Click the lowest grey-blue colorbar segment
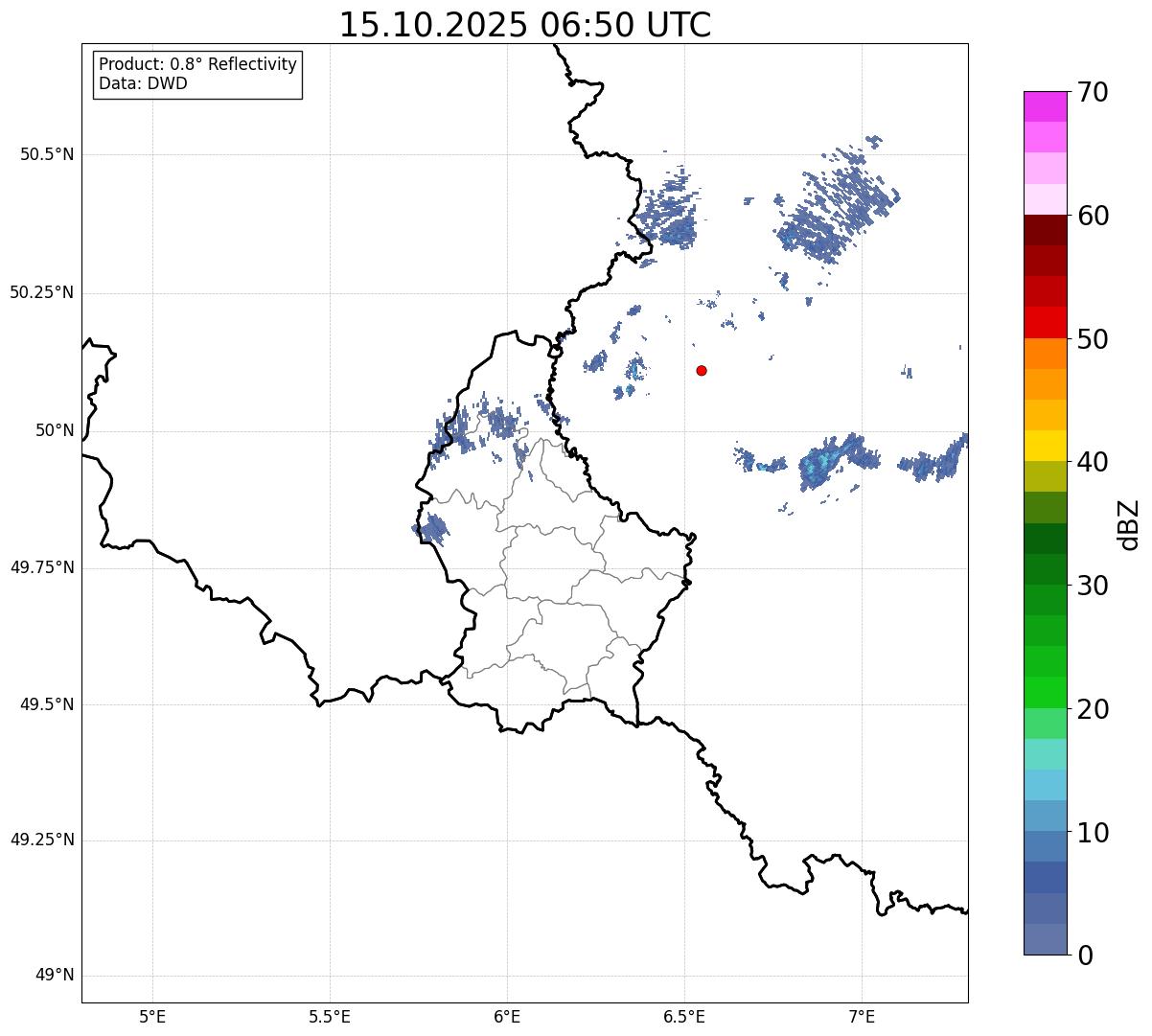This screenshot has width=1152, height=1036. click(x=1045, y=939)
